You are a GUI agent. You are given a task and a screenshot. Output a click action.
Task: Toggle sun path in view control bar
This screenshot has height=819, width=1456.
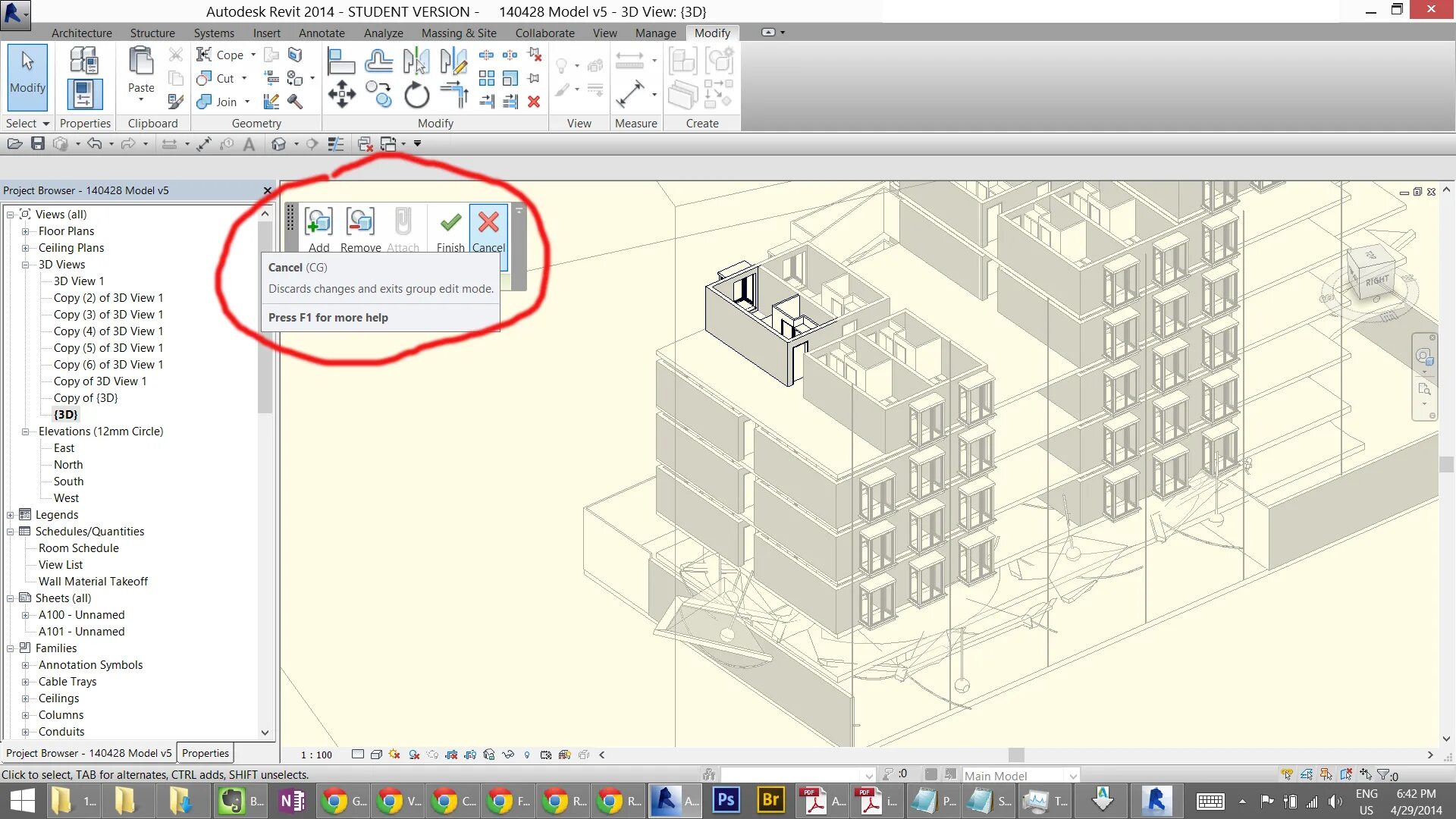click(394, 755)
